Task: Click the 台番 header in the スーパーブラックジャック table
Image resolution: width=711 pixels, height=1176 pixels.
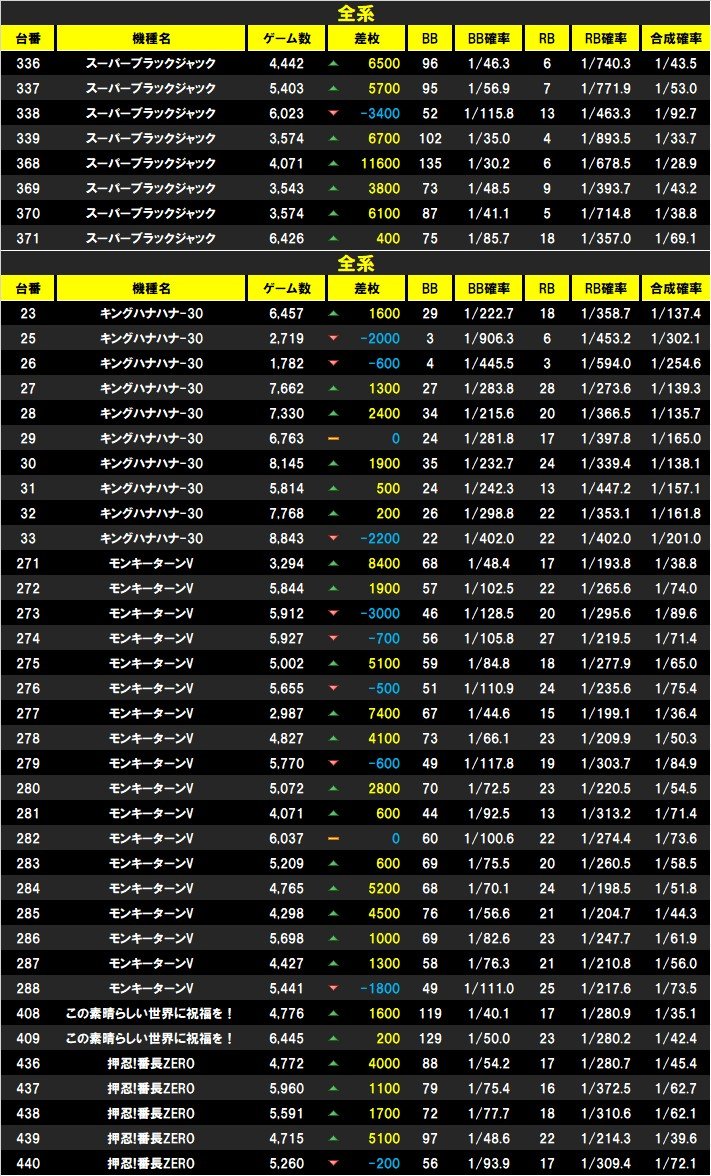Action: pos(28,38)
